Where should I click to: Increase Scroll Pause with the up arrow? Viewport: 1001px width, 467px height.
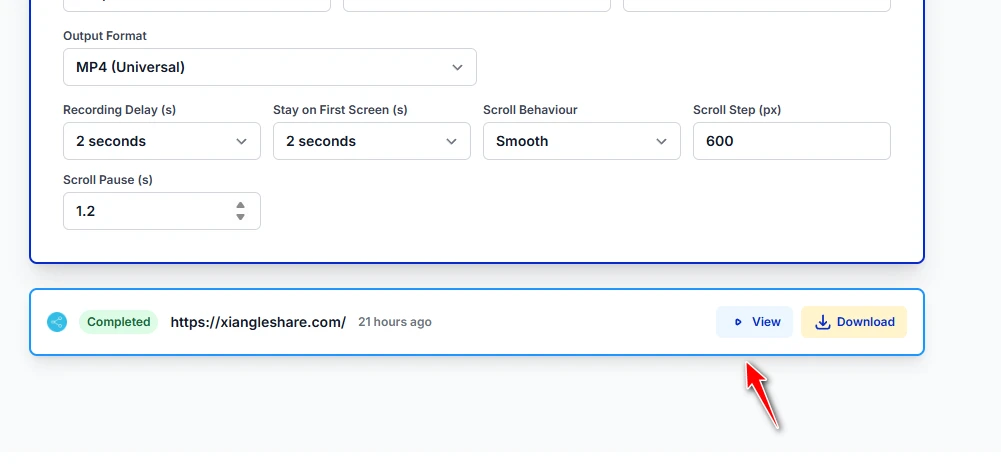coord(240,206)
